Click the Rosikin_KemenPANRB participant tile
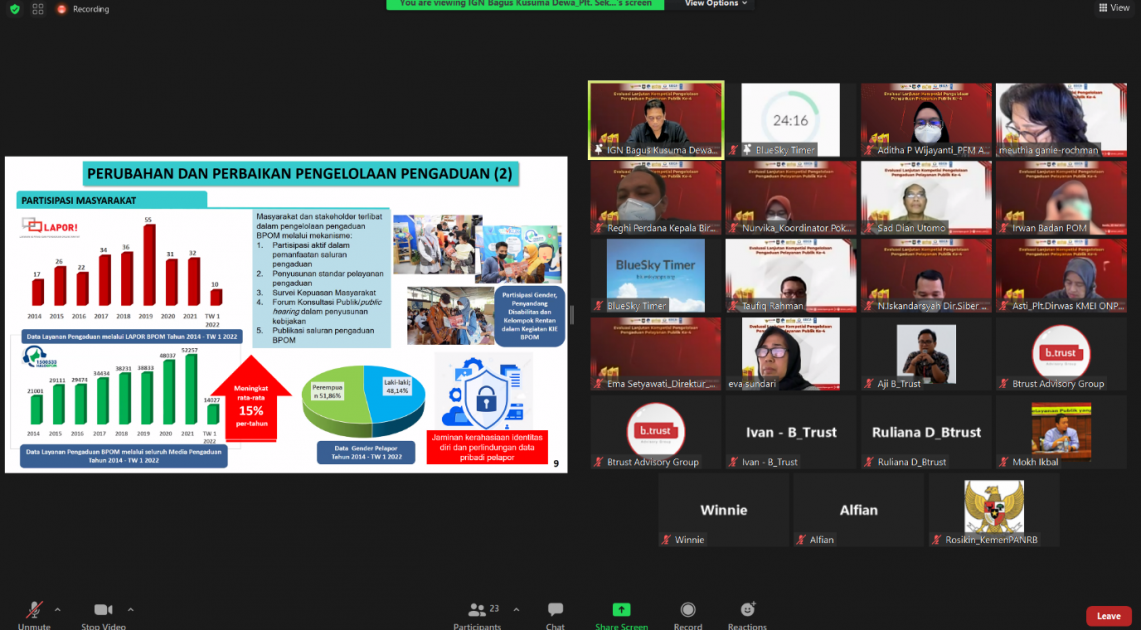1141x630 pixels. pos(993,510)
